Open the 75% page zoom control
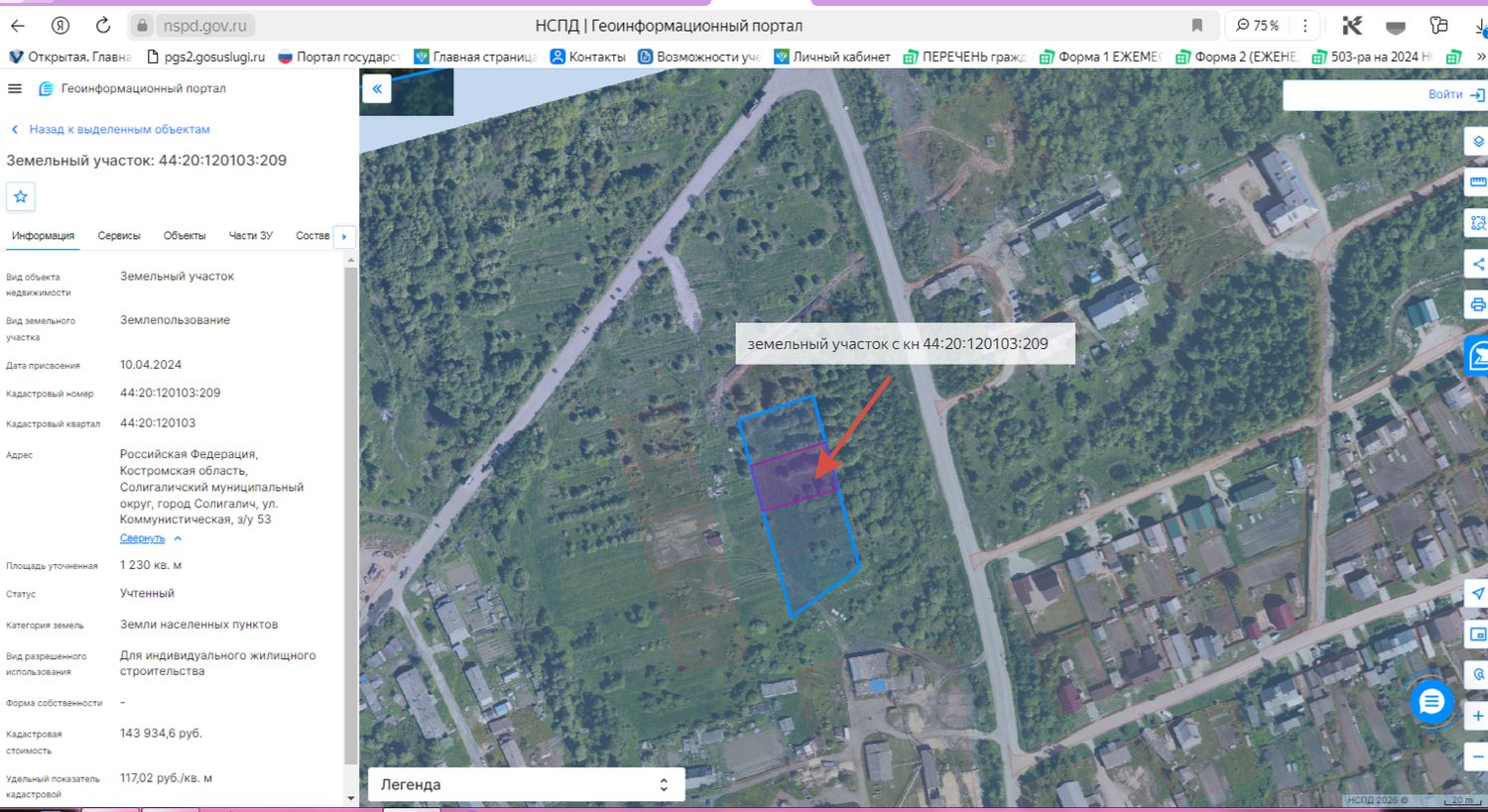The height and width of the screenshot is (812, 1488). (1258, 26)
